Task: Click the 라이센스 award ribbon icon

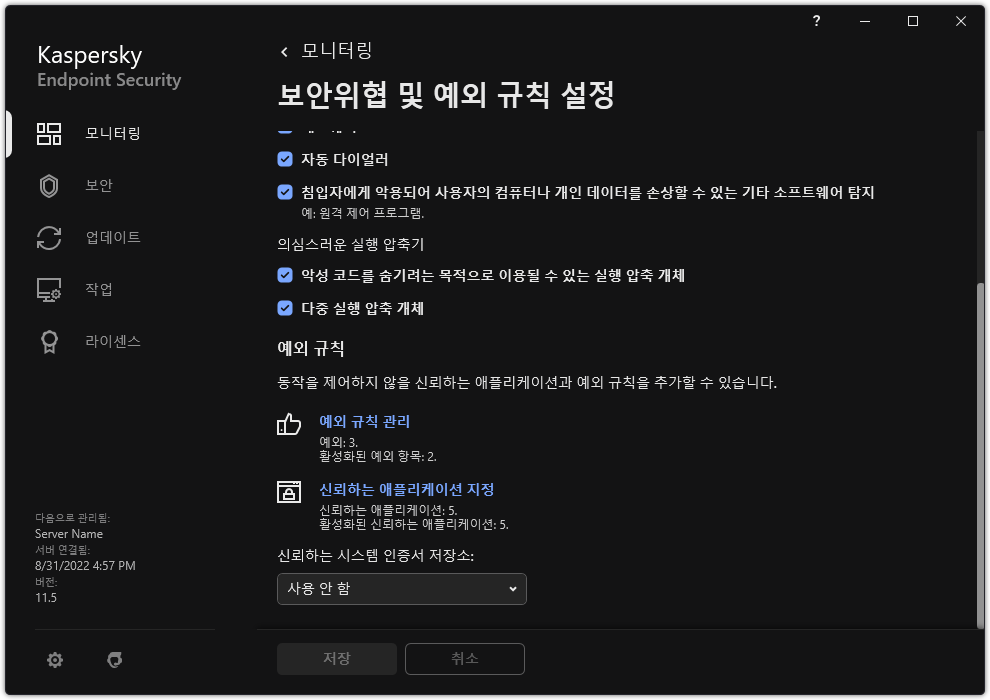Action: (49, 342)
